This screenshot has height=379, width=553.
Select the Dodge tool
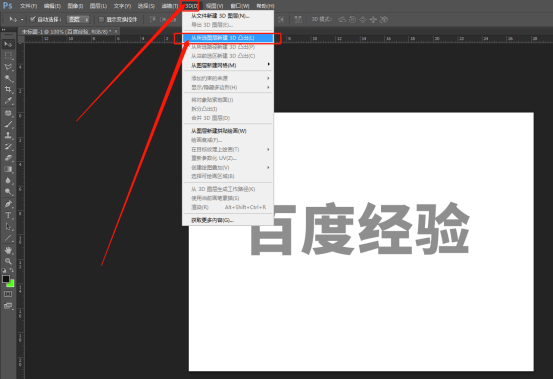click(8, 192)
